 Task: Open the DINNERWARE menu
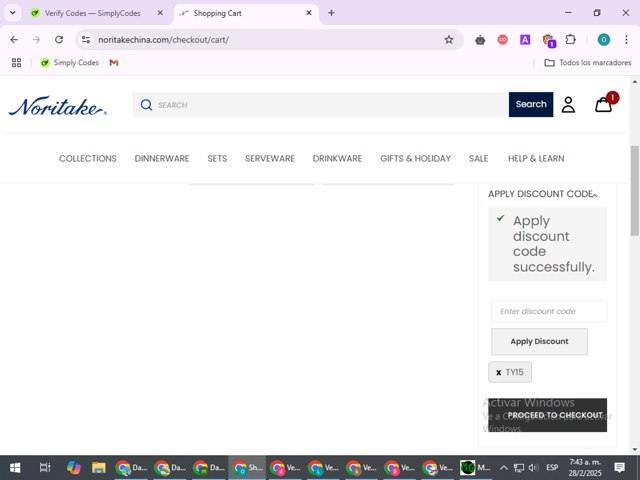click(162, 158)
